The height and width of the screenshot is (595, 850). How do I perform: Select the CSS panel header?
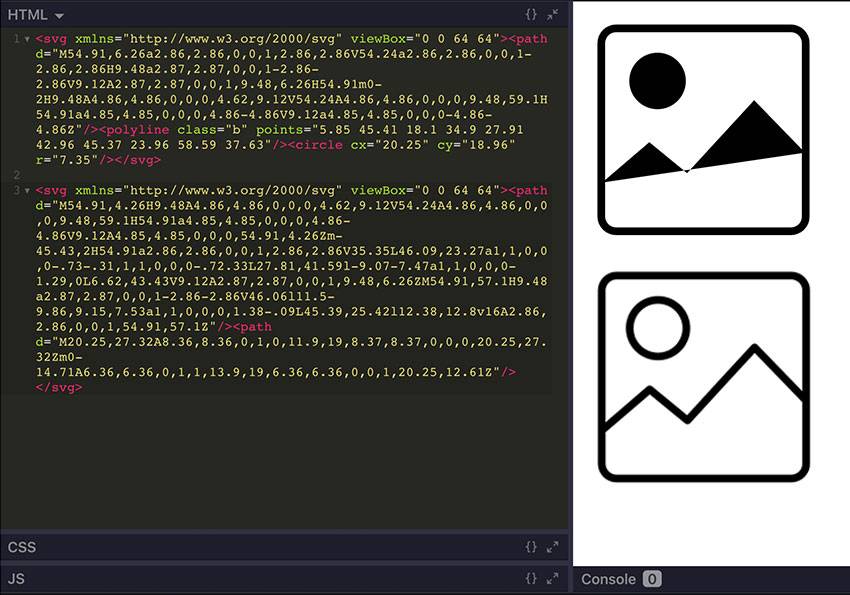(x=22, y=547)
